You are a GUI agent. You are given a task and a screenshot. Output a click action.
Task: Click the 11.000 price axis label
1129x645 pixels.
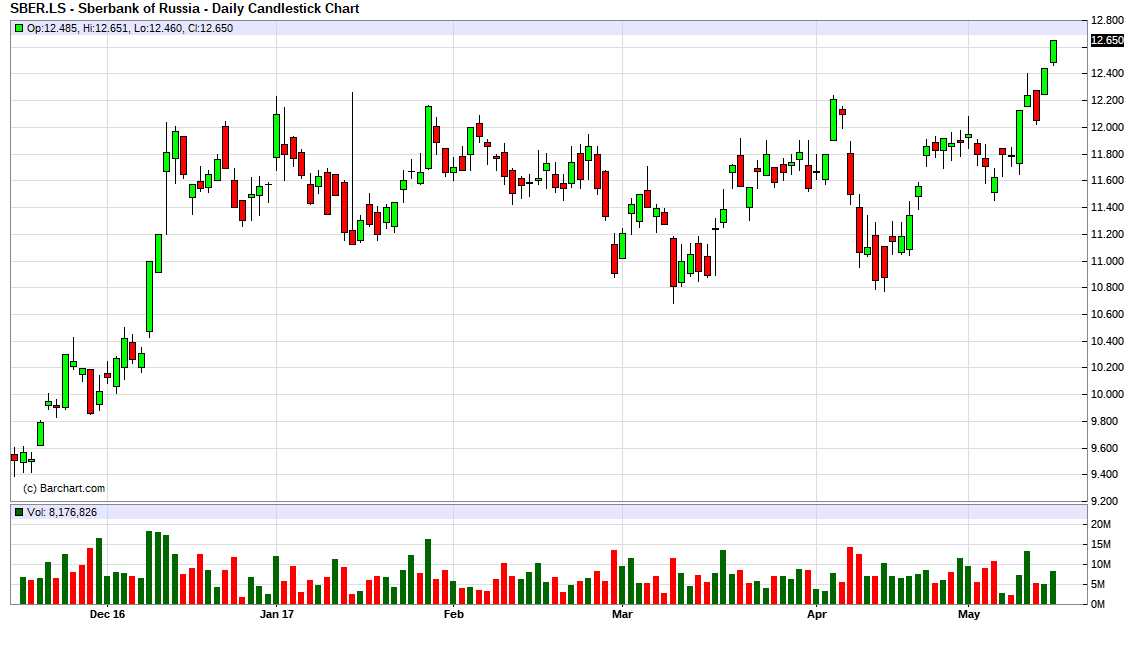[x=1107, y=261]
